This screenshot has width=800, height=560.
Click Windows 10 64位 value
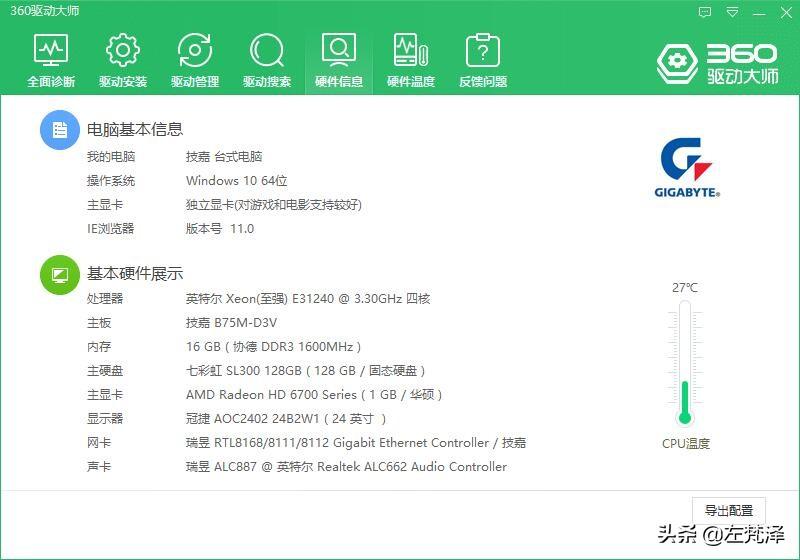(x=237, y=181)
